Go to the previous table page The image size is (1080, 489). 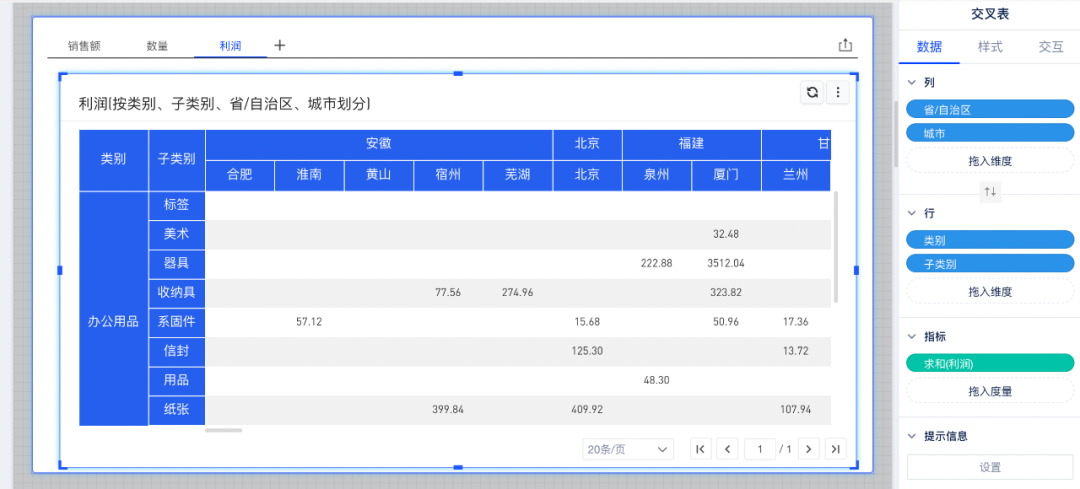click(728, 450)
